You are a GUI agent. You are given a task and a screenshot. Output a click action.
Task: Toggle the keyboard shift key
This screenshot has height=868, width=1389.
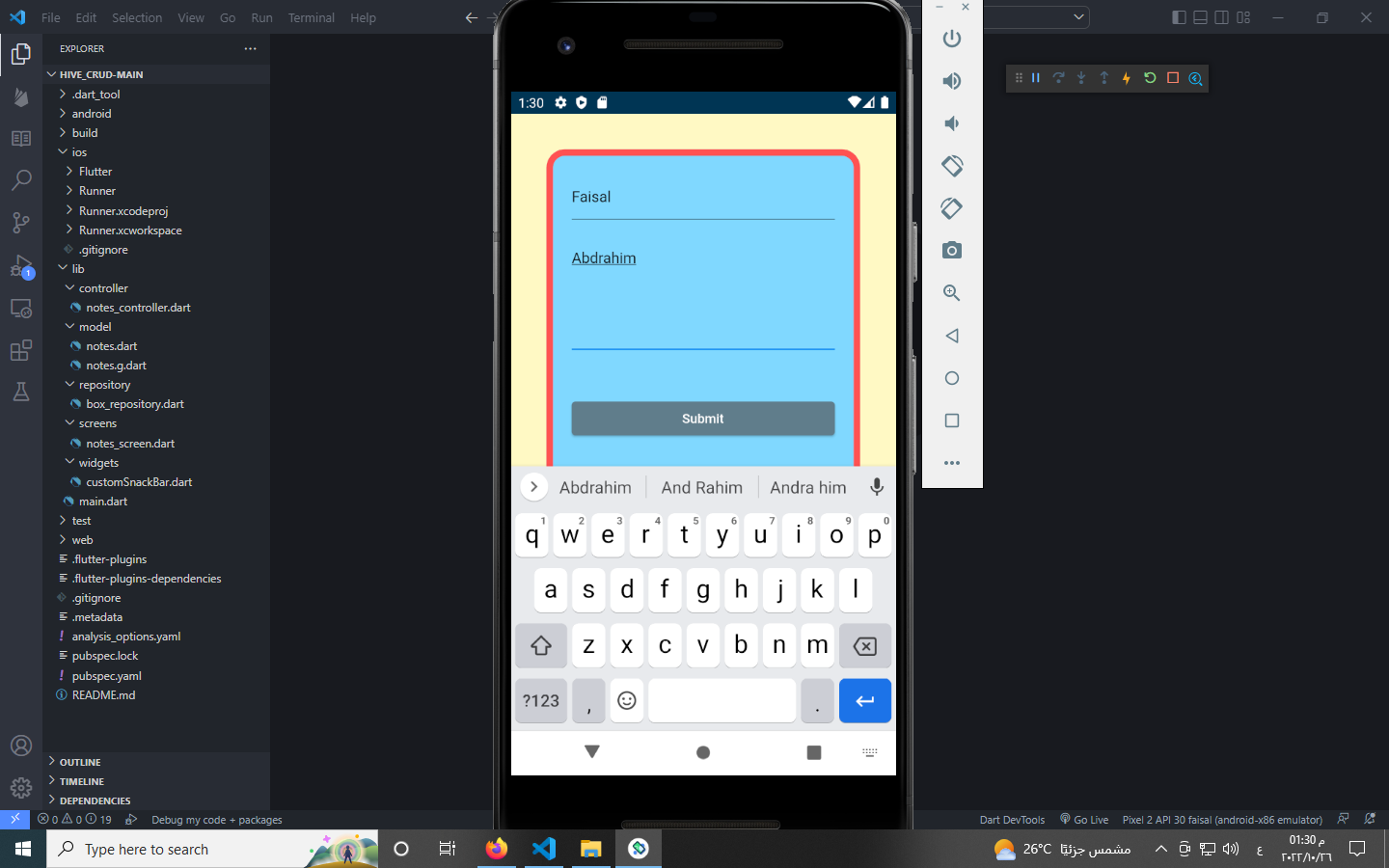pyautogui.click(x=541, y=645)
